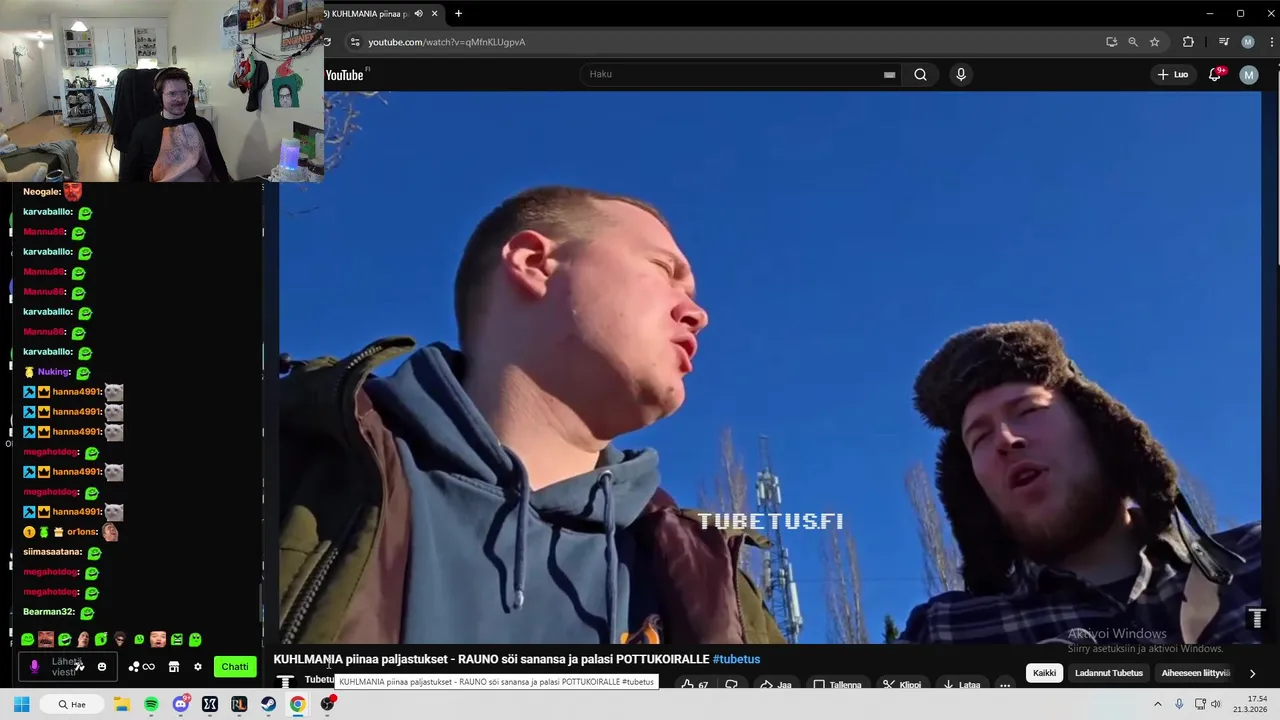Expand the system tray hidden icons chevron
Viewport: 1280px width, 720px height.
coord(1158,704)
